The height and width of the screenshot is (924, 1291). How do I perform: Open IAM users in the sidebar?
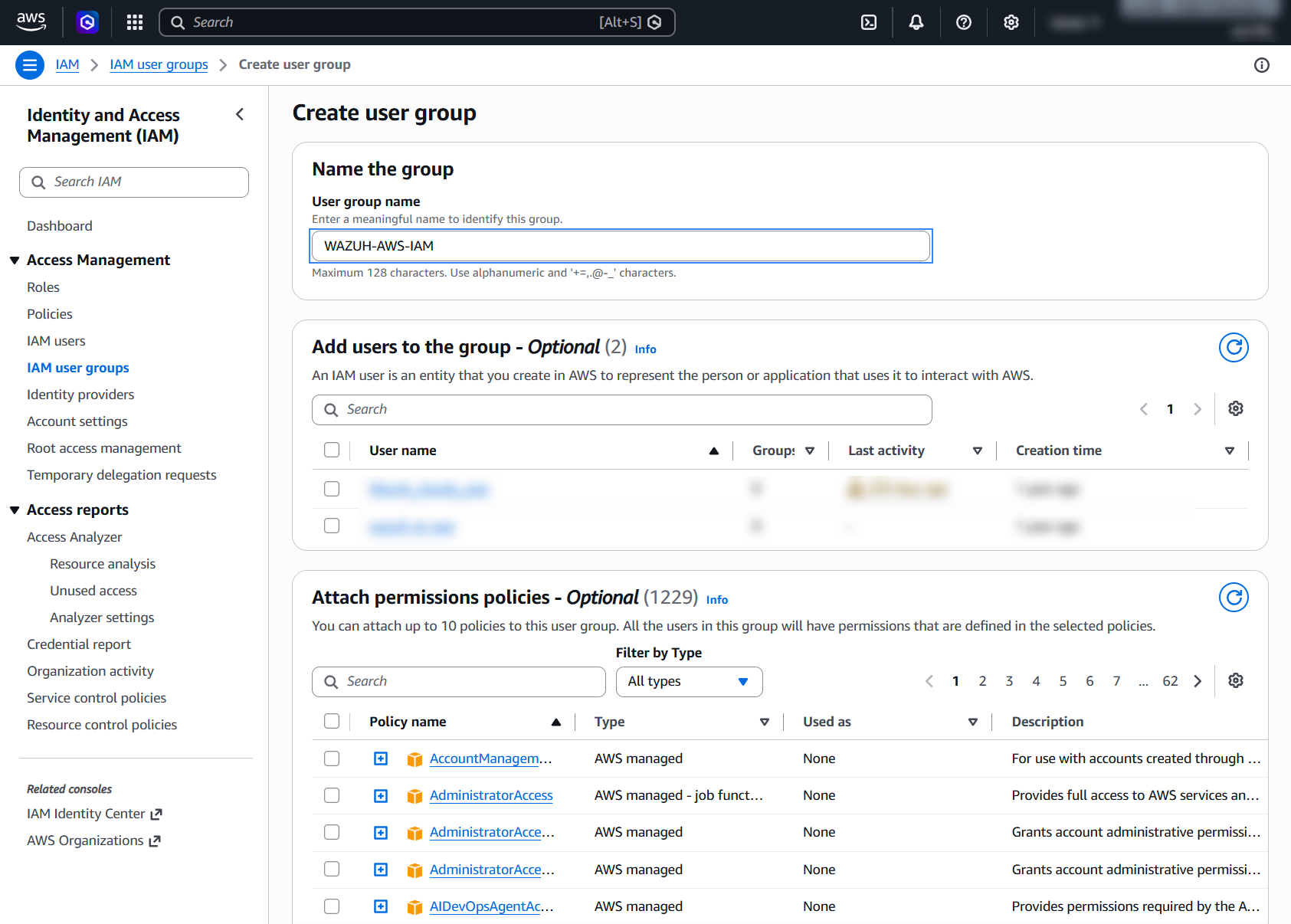coord(56,341)
